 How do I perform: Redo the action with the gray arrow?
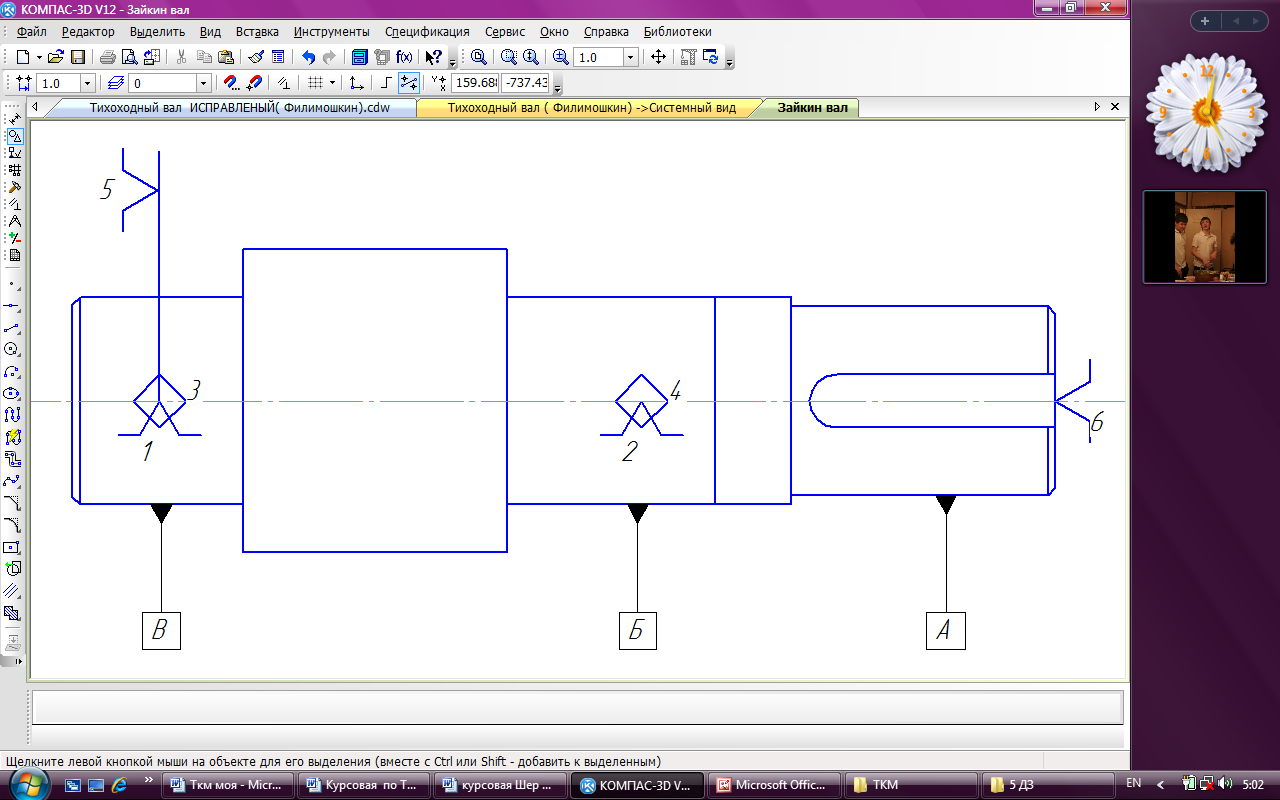point(329,57)
